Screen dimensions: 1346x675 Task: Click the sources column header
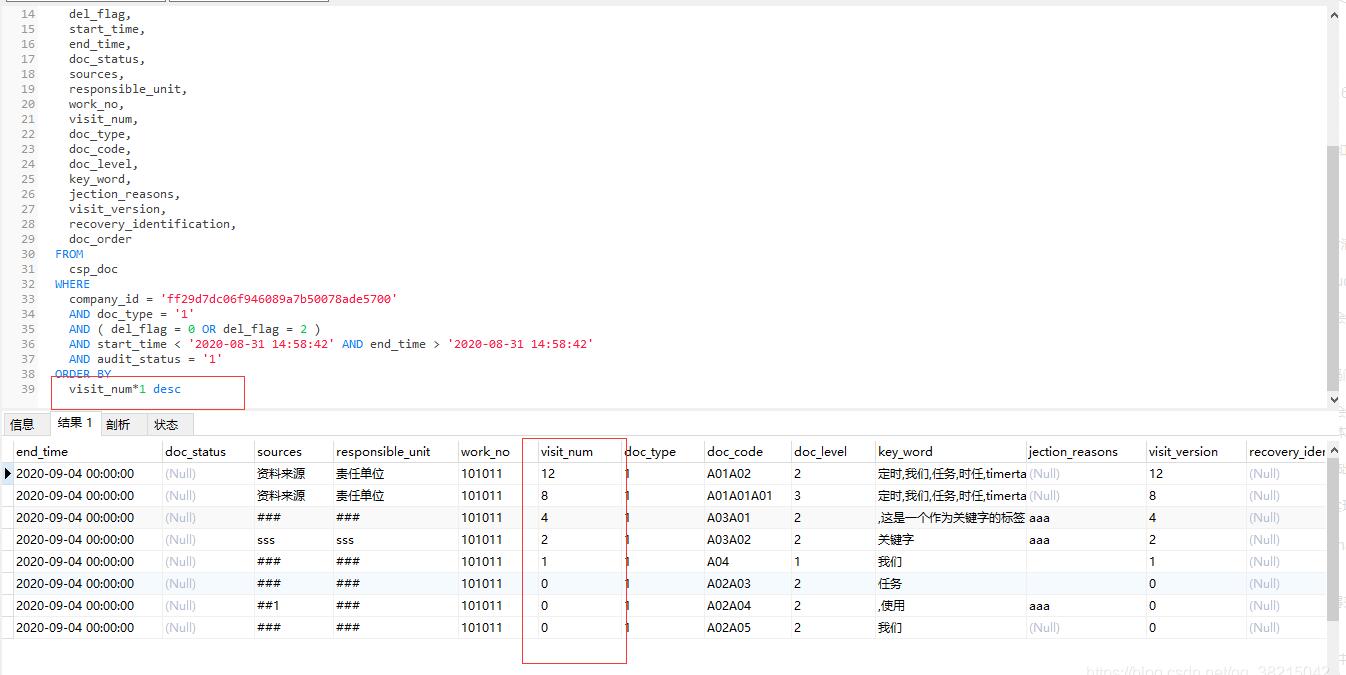(270, 451)
